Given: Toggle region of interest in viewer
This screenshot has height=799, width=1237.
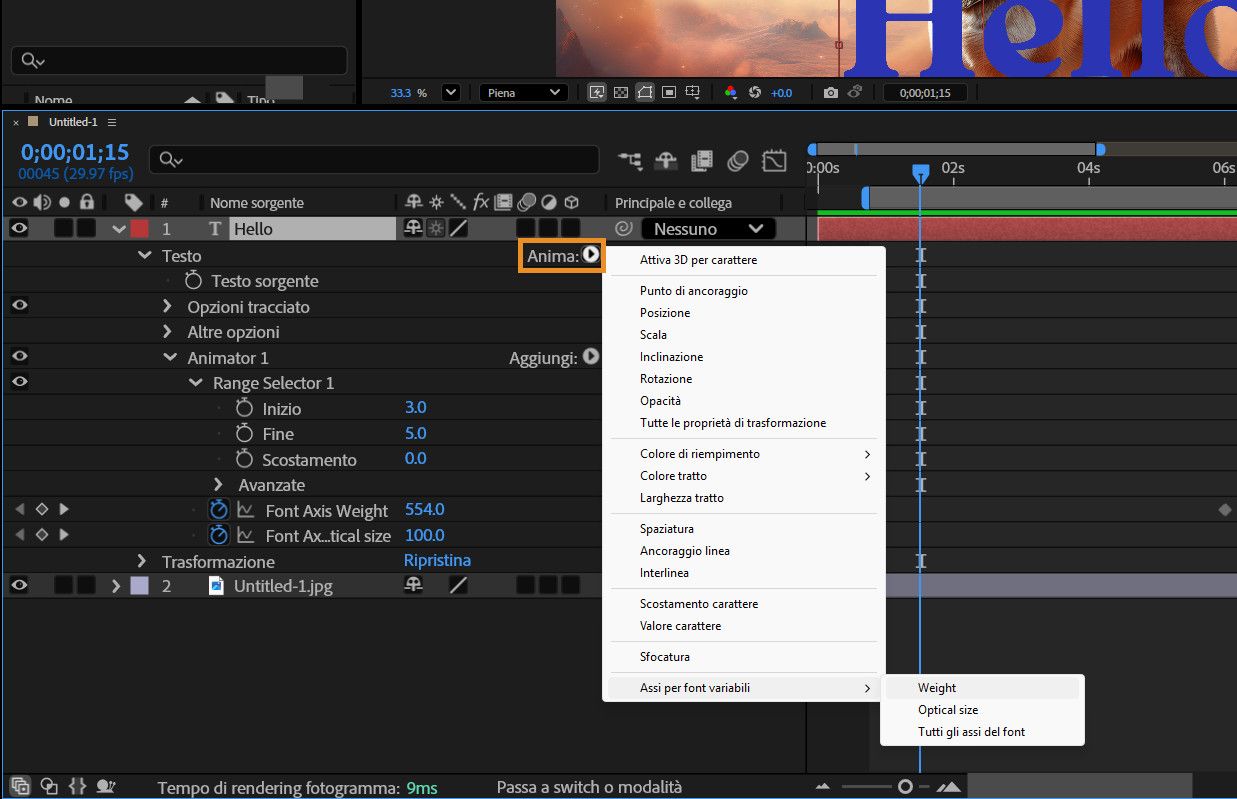Looking at the screenshot, I should (x=669, y=92).
